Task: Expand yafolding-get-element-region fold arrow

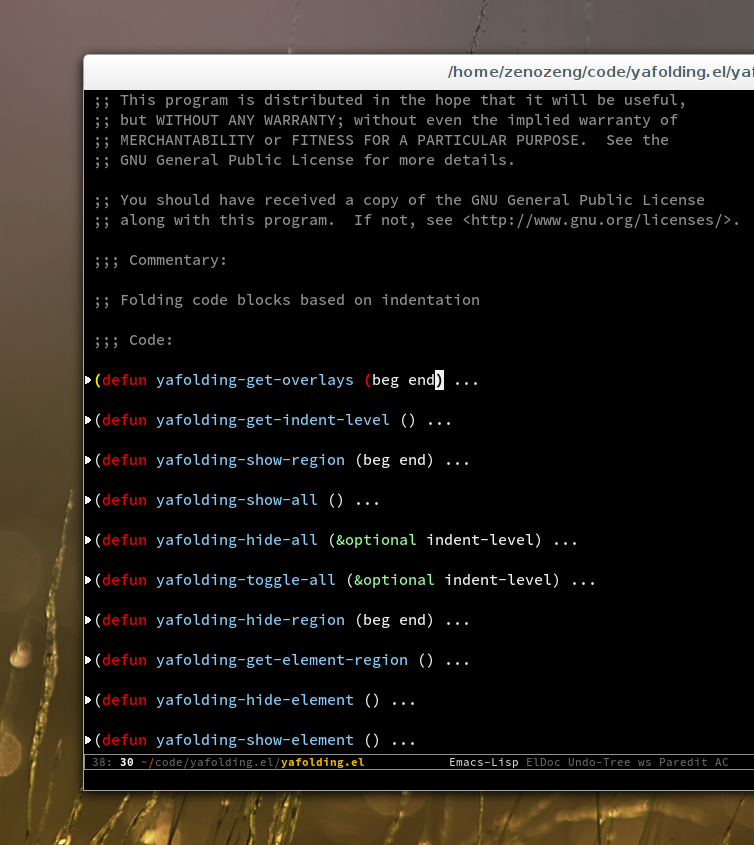Action: click(x=89, y=660)
